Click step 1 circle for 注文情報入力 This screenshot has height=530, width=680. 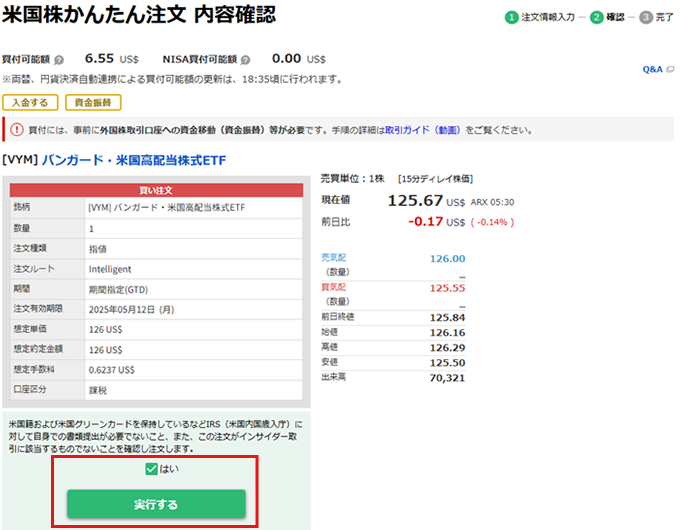tap(511, 17)
